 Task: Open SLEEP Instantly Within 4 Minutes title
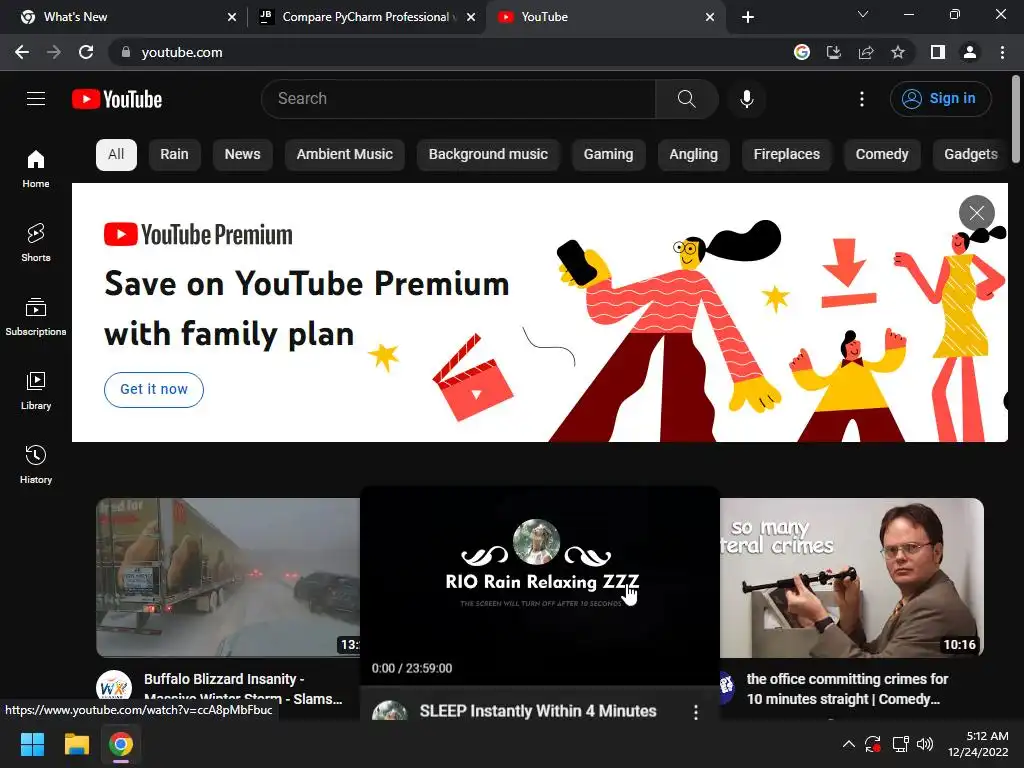[x=537, y=711]
